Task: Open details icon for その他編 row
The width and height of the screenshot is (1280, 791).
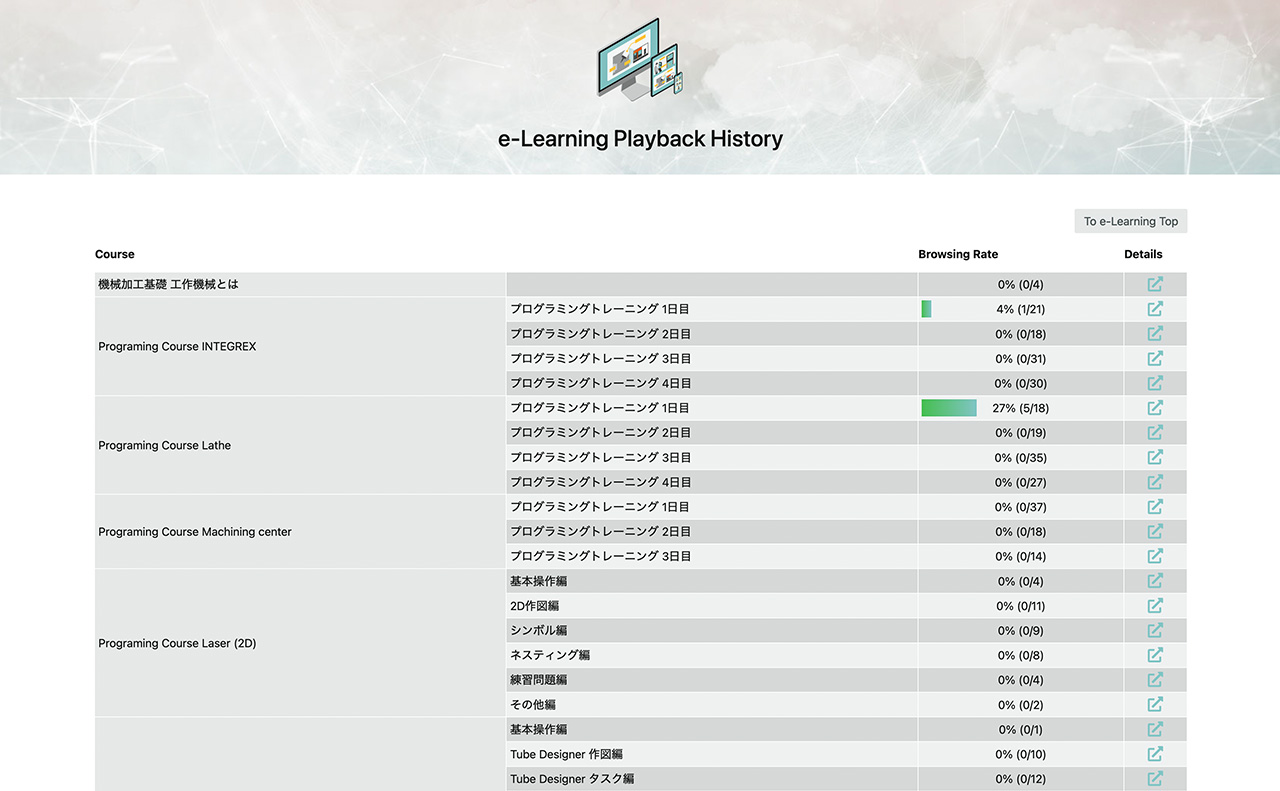Action: click(x=1155, y=704)
